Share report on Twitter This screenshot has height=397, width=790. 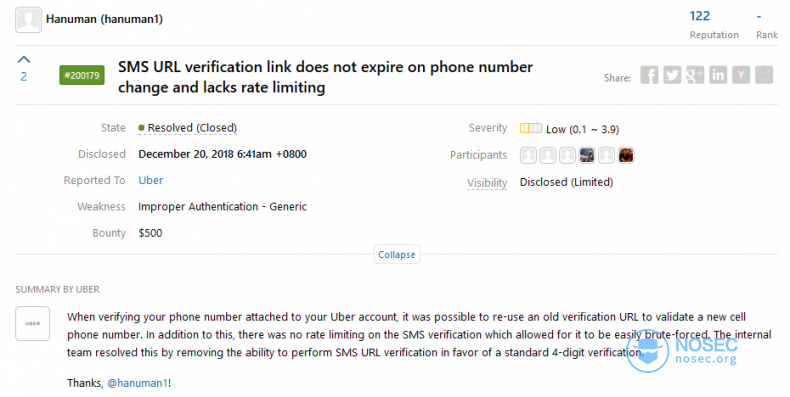672,75
